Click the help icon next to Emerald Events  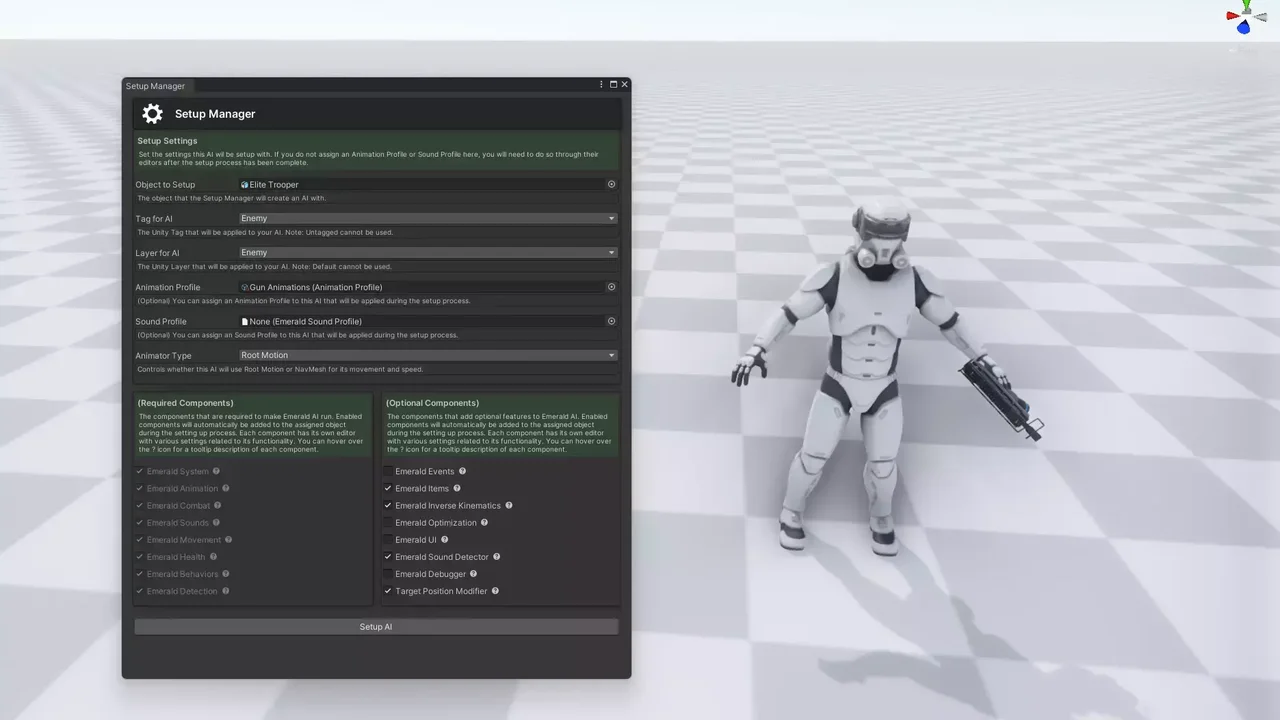tap(462, 471)
